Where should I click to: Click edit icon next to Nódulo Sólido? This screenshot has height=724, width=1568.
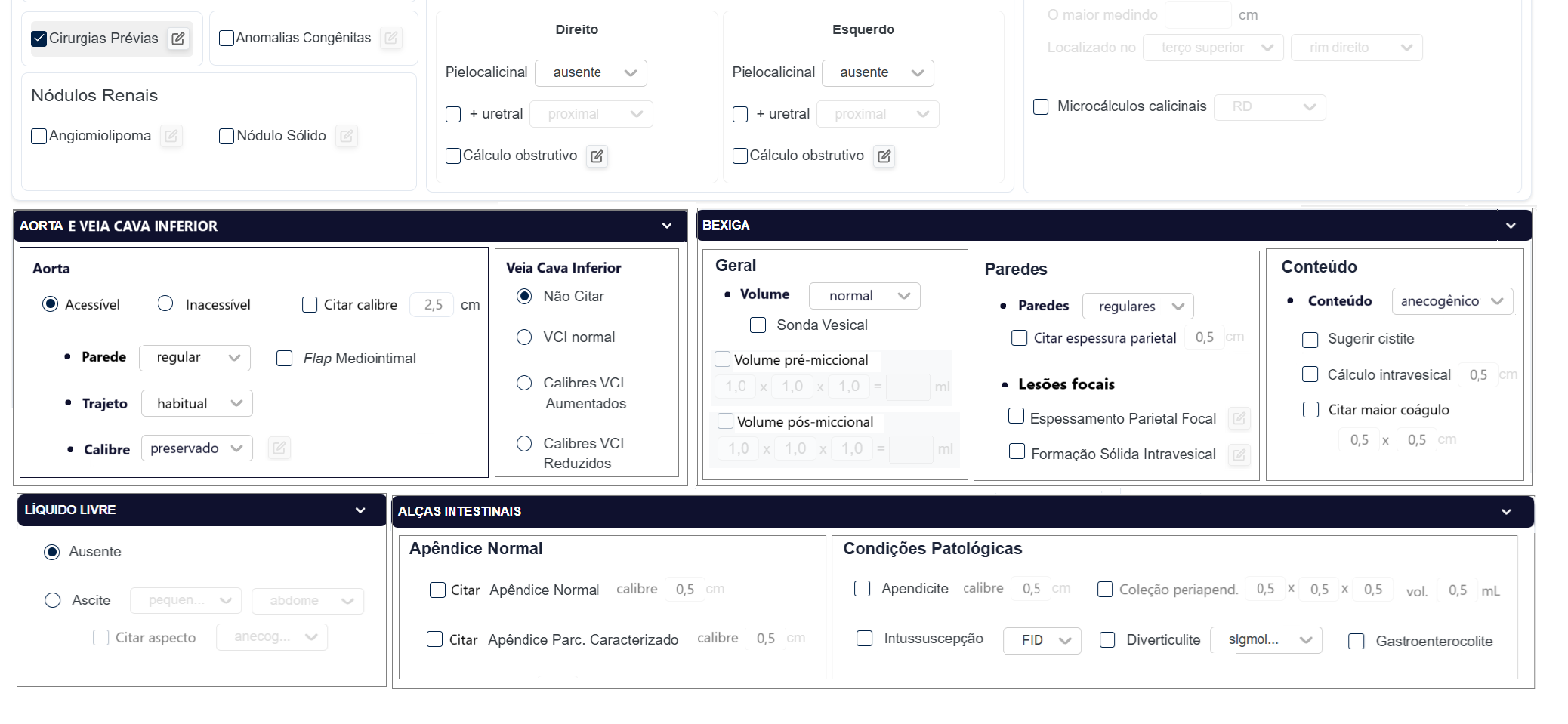(x=346, y=136)
